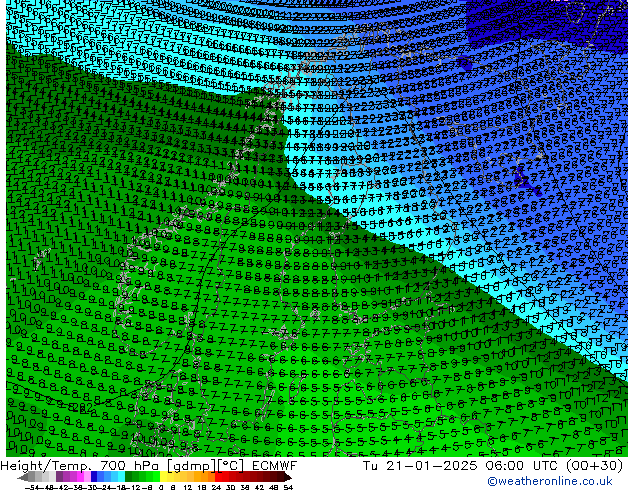Click the '700 hPa' pressure level label

tap(129, 466)
